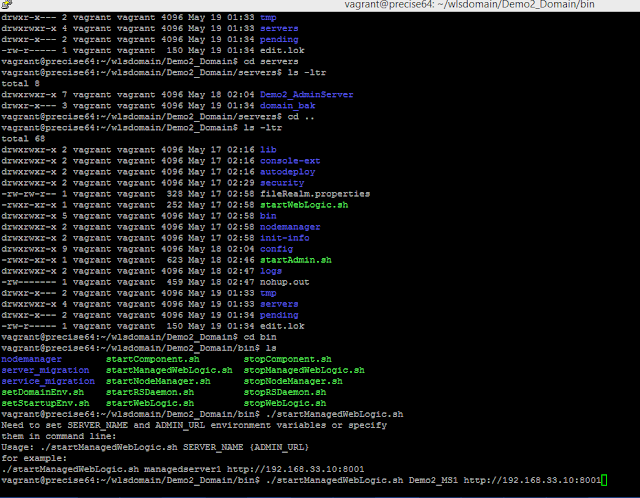Open the PuTTY system menu icon
Viewport: 640px width, 498px height.
tap(7, 4)
